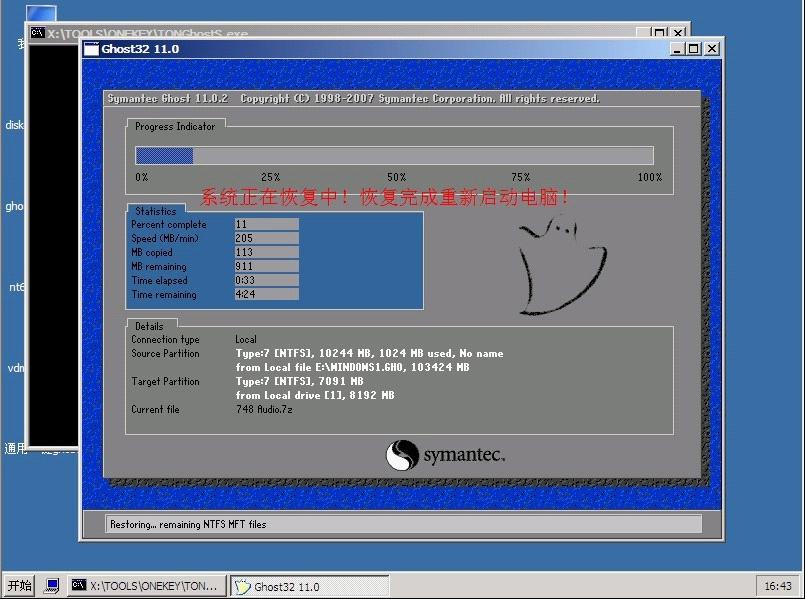
Task: Click the 25% progress scale mark
Action: pos(271,177)
